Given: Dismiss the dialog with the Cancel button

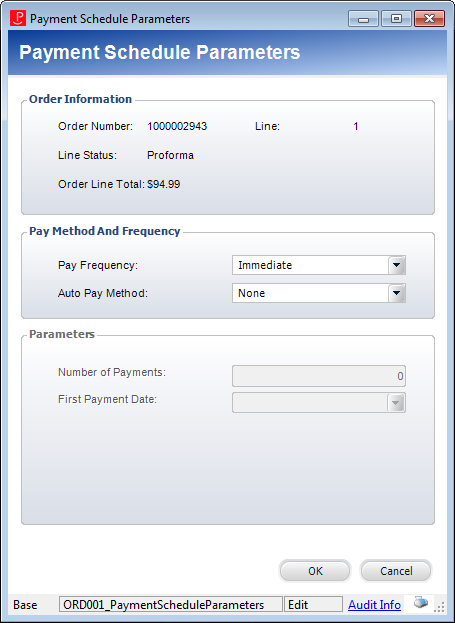Looking at the screenshot, I should (x=396, y=571).
